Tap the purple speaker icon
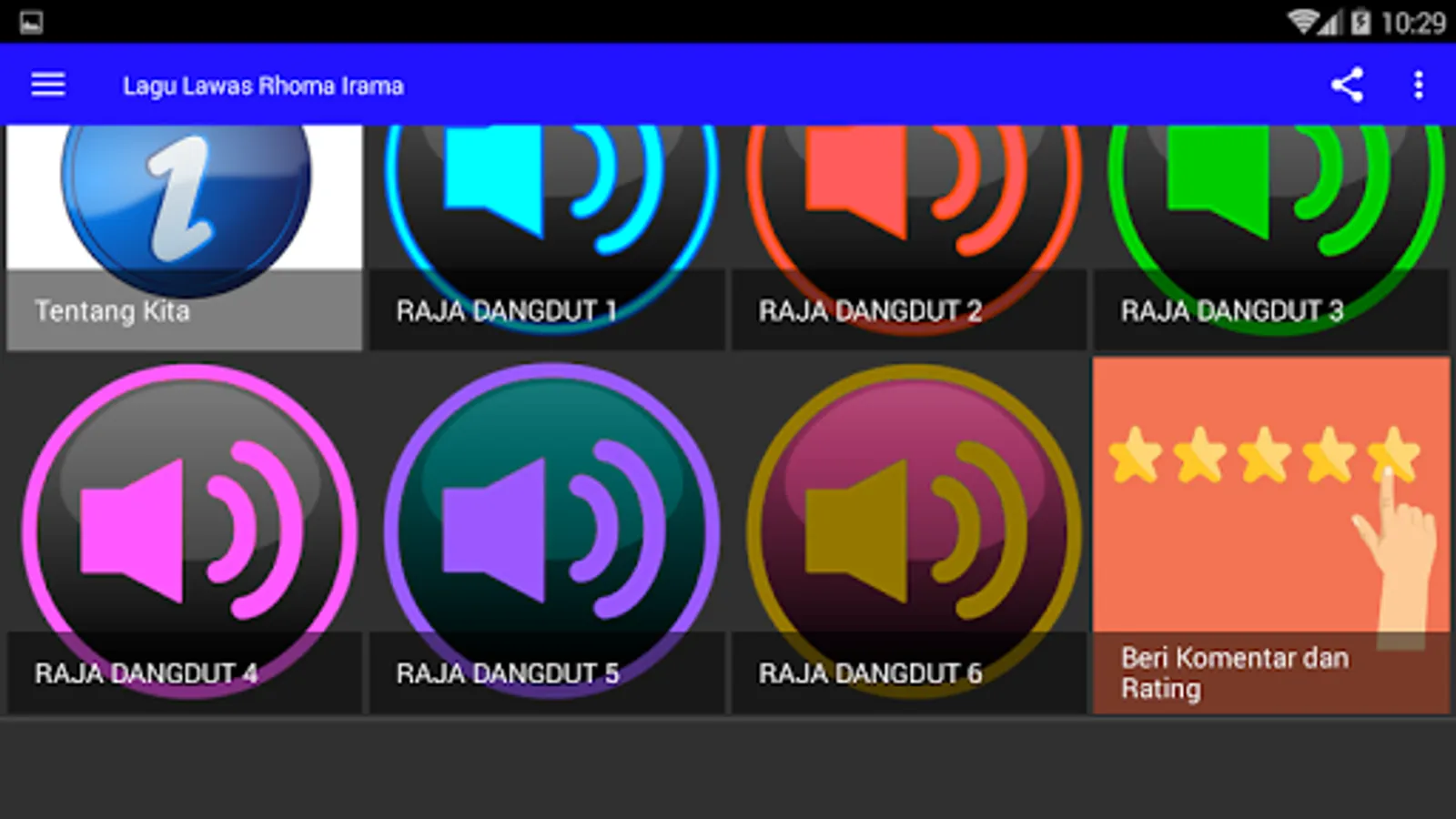Image resolution: width=1456 pixels, height=819 pixels. (551, 532)
